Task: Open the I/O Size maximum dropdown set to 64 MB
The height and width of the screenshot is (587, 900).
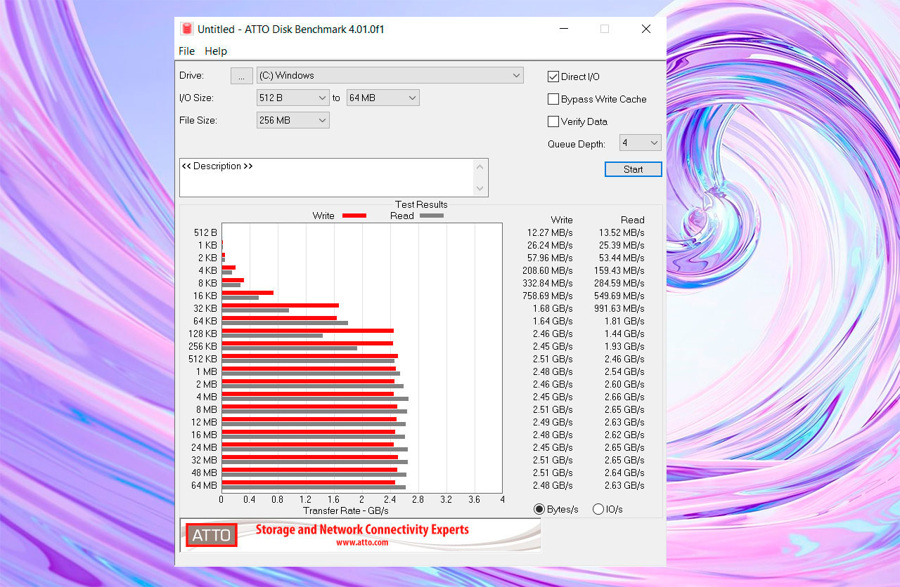Action: coord(383,98)
